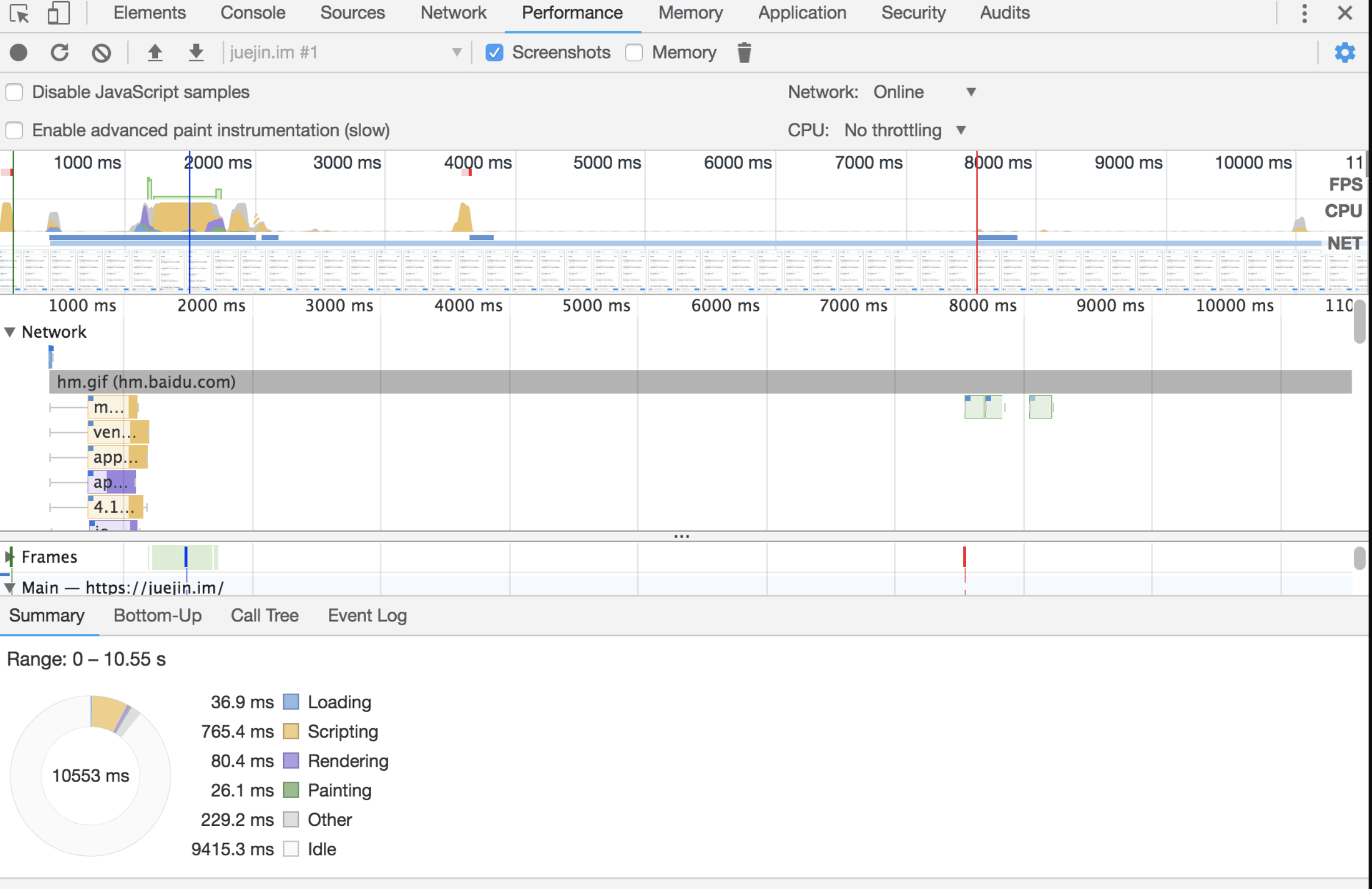Click the load profile upload arrow
The height and width of the screenshot is (889, 1372).
pyautogui.click(x=155, y=52)
